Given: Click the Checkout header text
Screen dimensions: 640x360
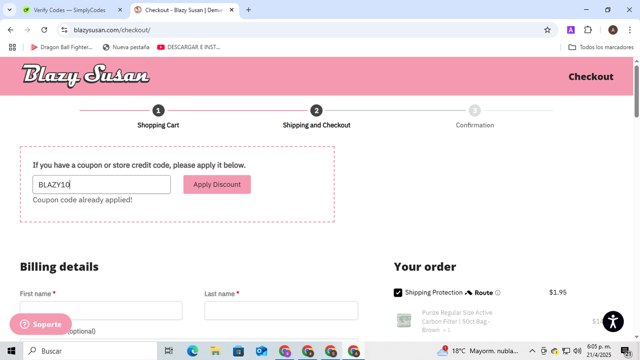Looking at the screenshot, I should (x=591, y=77).
